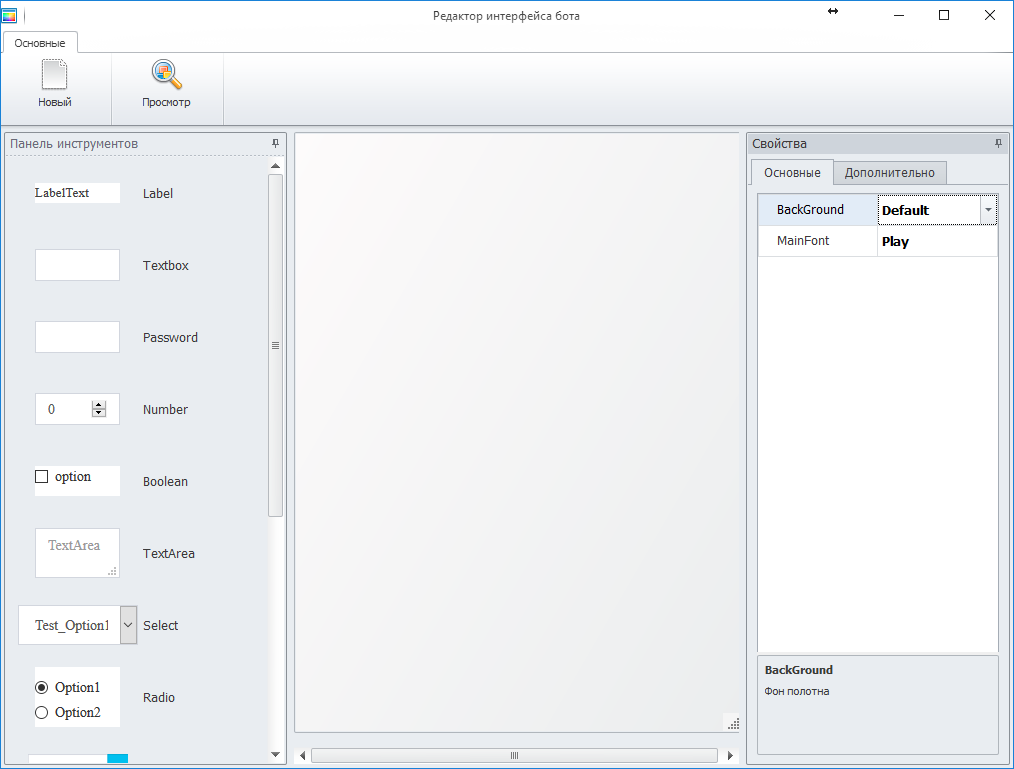Increase the Number sample value
1014x769 pixels.
coord(99,405)
